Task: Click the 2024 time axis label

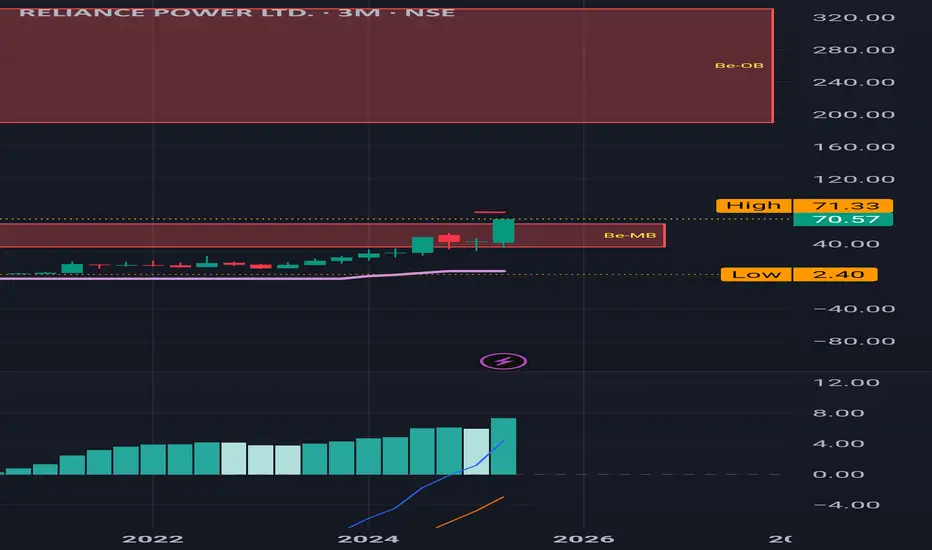Action: pyautogui.click(x=369, y=539)
